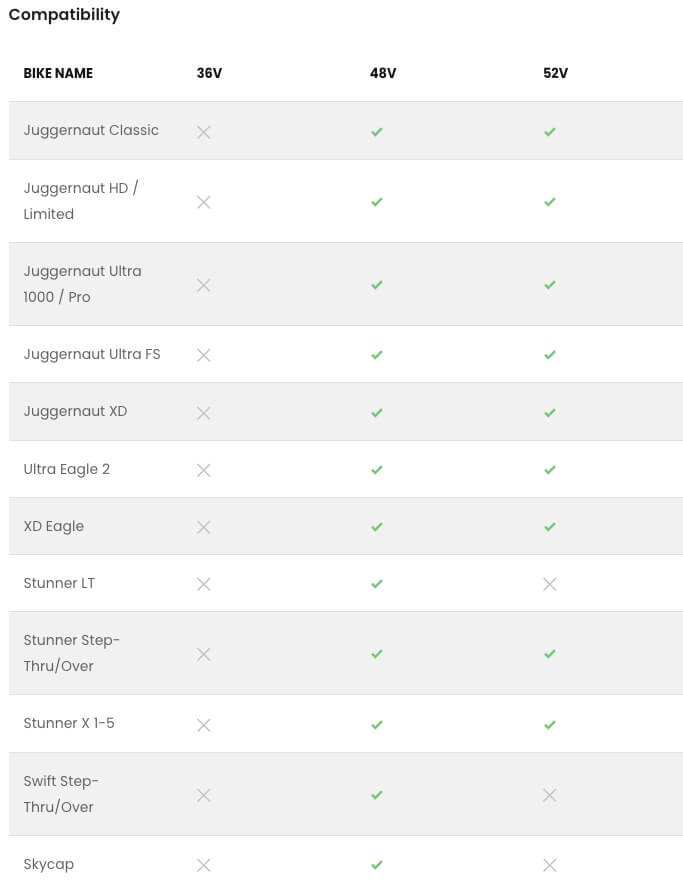Click the 36V cross for XD Eagle
The image size is (683, 890).
point(204,527)
